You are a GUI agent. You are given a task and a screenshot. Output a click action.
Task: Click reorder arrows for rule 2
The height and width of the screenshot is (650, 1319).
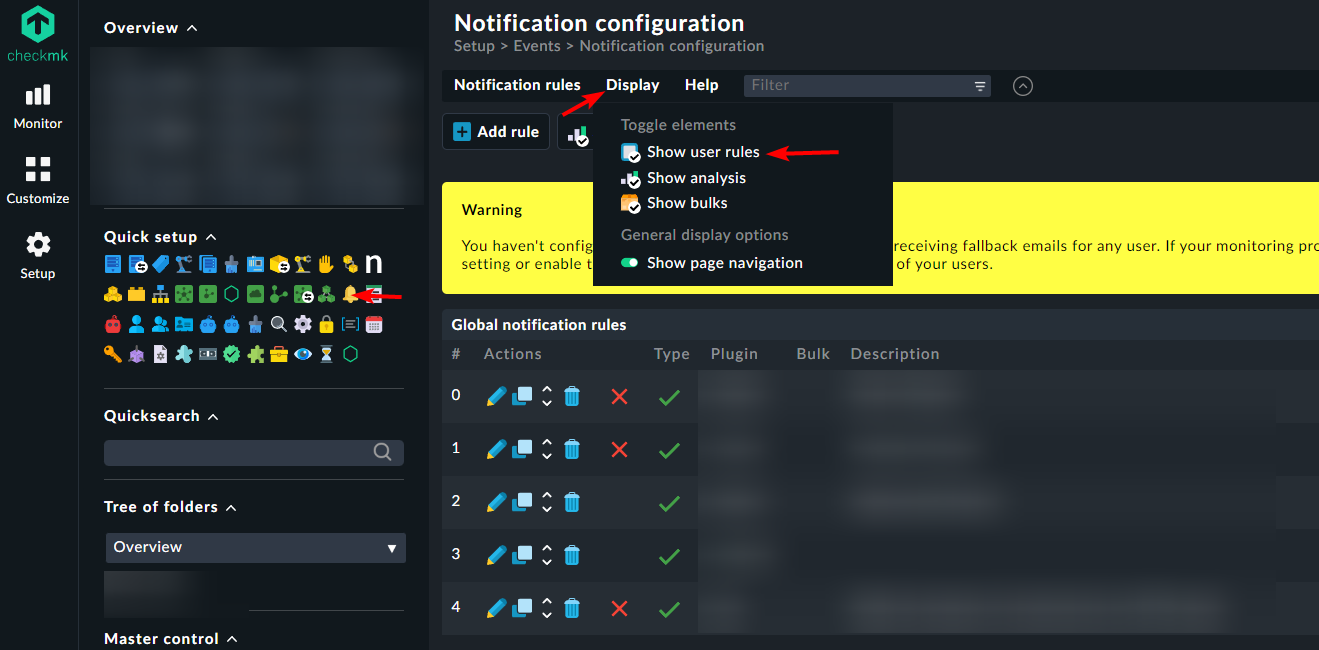pyautogui.click(x=547, y=502)
